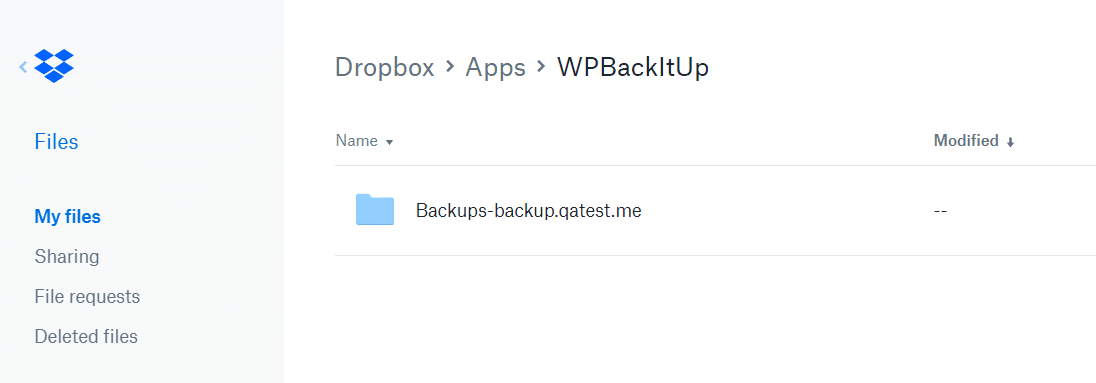The height and width of the screenshot is (383, 1096).
Task: Open Sharing in the sidebar
Action: [66, 256]
